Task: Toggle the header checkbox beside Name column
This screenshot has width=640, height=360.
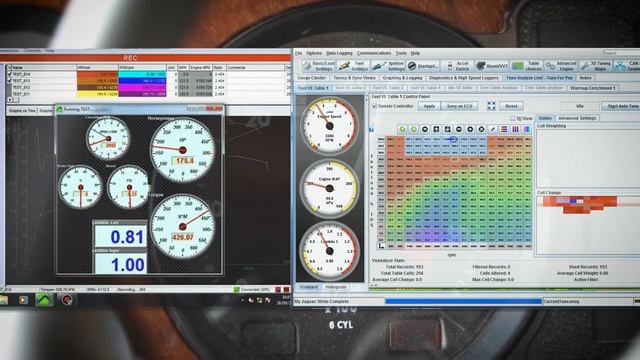Action: tap(10, 67)
